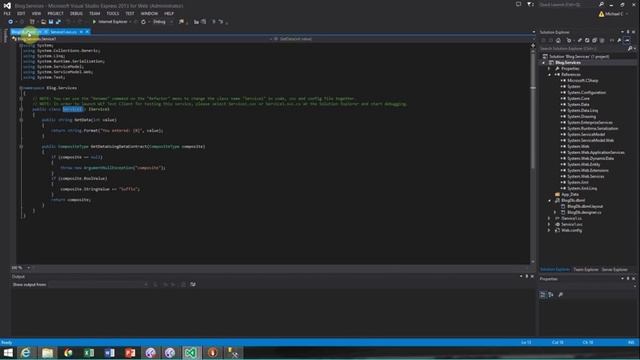This screenshot has width=640, height=360.
Task: Click the Open File toolbar icon
Action: 43,22
